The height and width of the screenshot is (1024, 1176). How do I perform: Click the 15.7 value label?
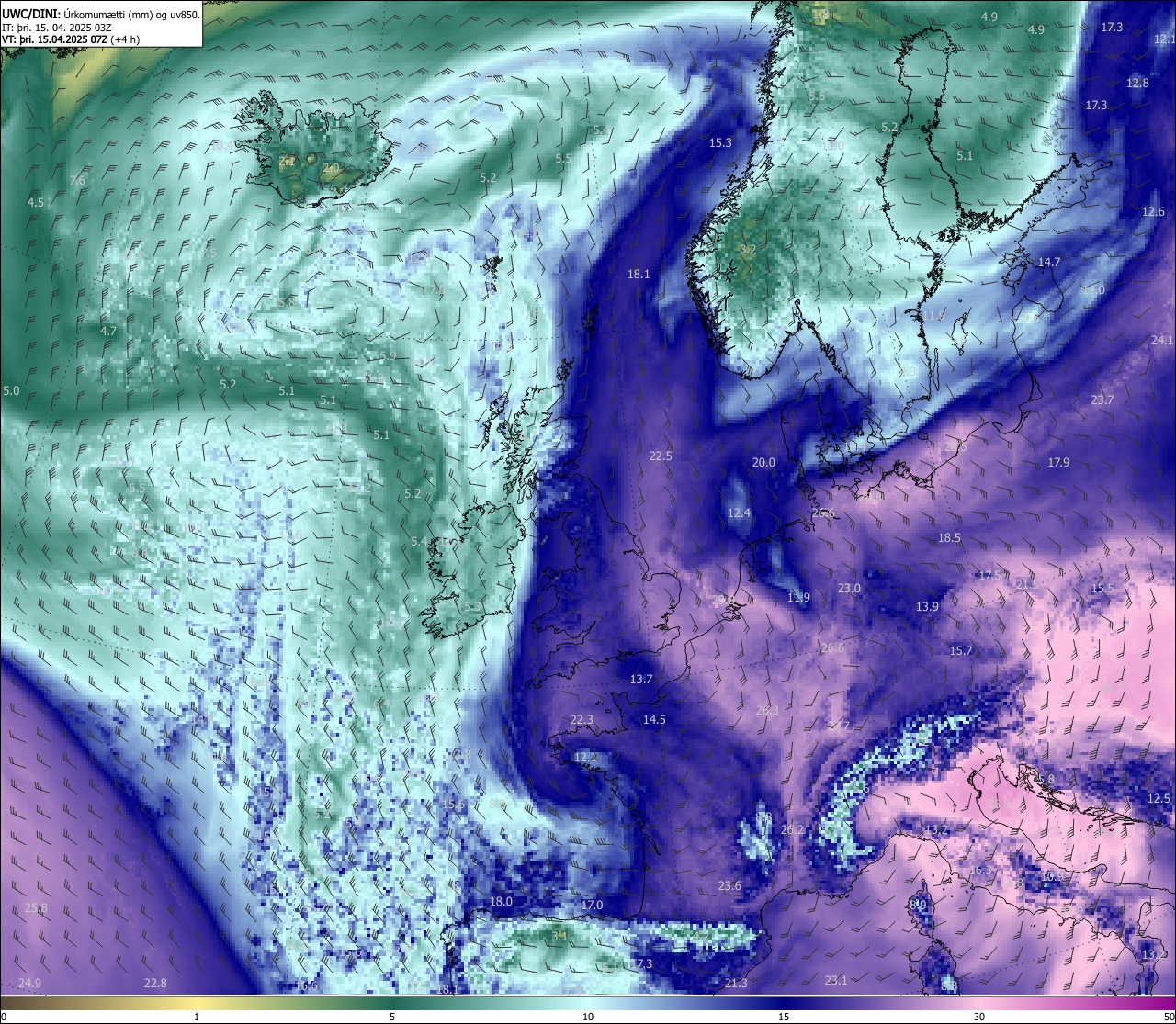960,650
